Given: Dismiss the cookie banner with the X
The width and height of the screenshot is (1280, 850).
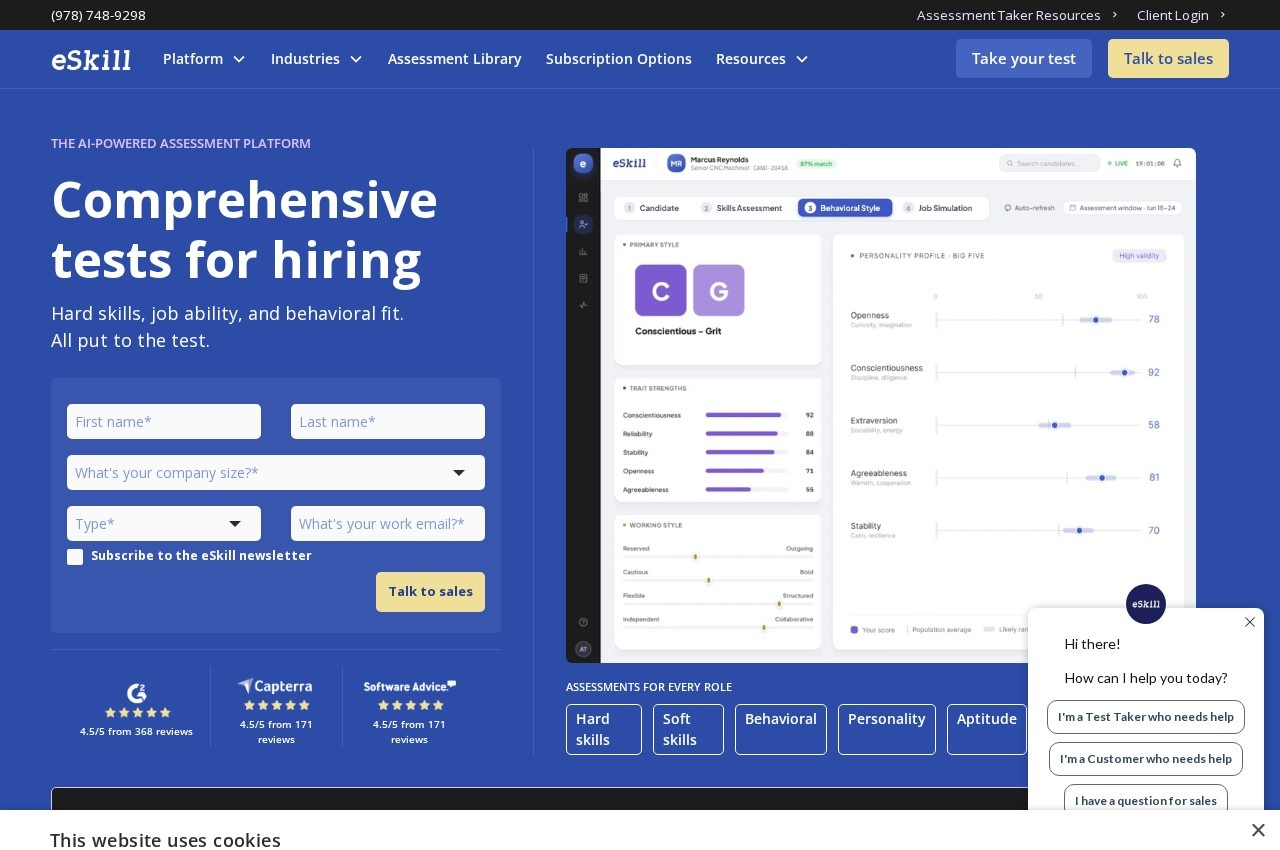Looking at the screenshot, I should pyautogui.click(x=1258, y=830).
